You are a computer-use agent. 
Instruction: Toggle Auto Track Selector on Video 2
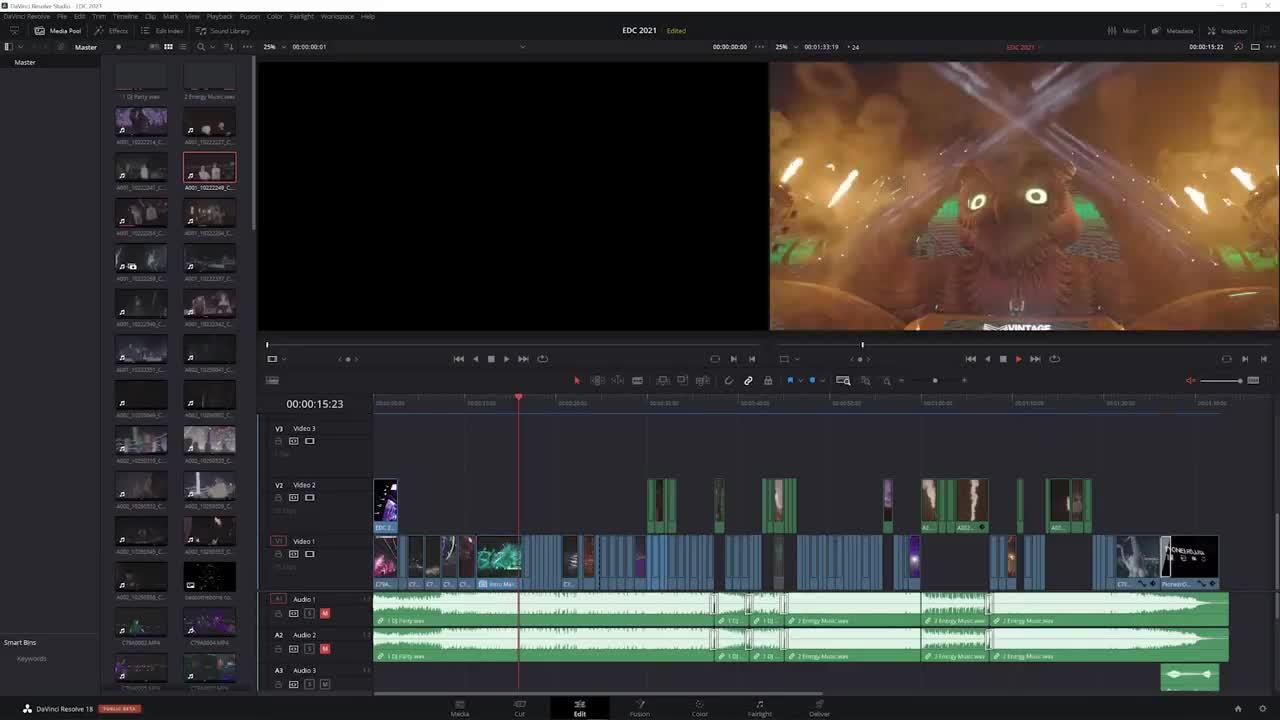click(x=294, y=497)
